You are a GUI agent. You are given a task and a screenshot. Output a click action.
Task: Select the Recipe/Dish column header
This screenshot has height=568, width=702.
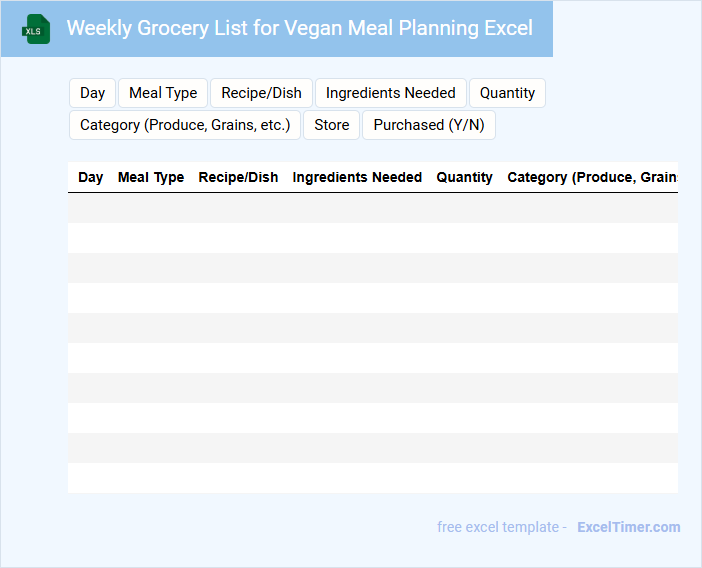coord(239,177)
